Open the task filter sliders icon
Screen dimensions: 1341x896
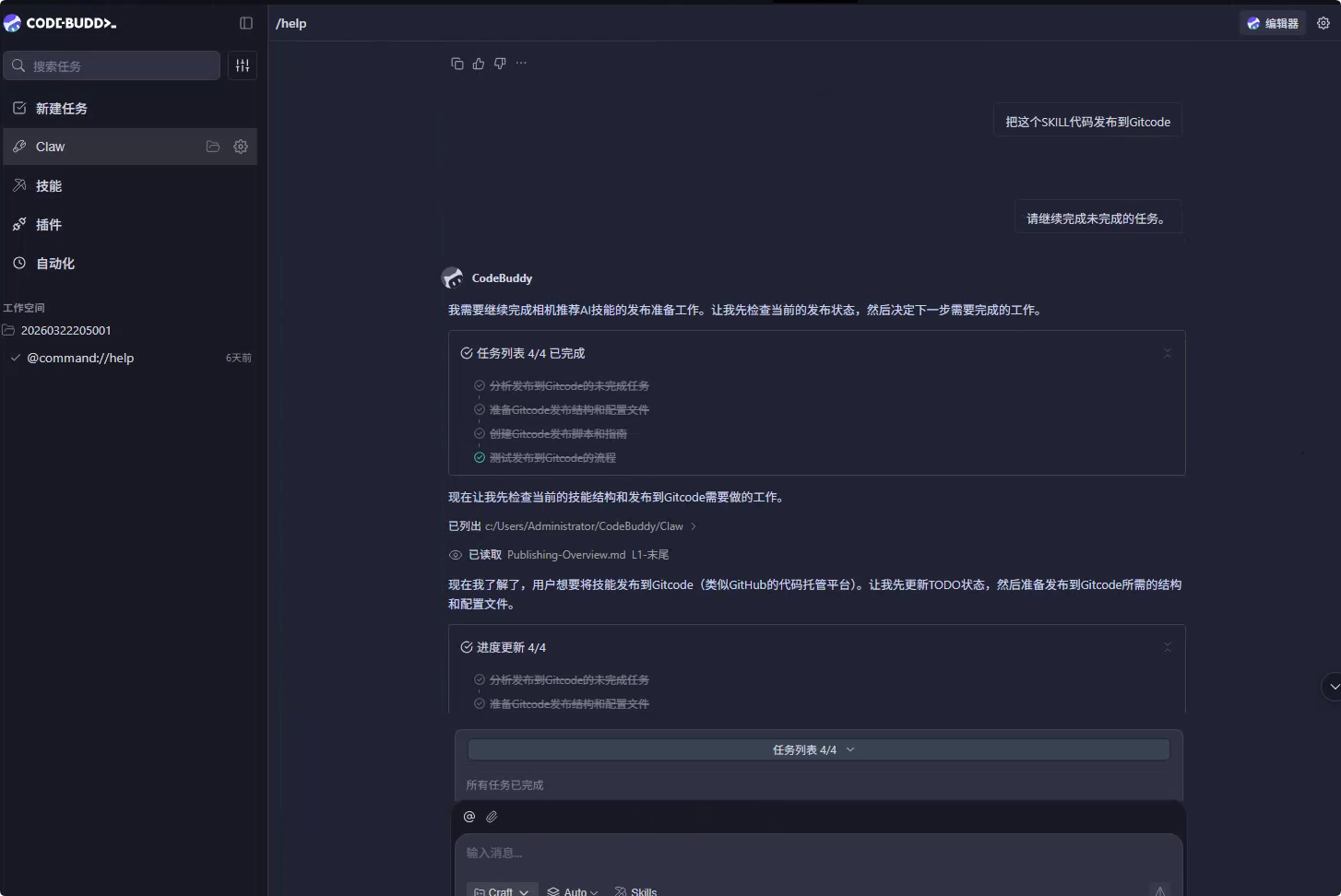point(243,65)
